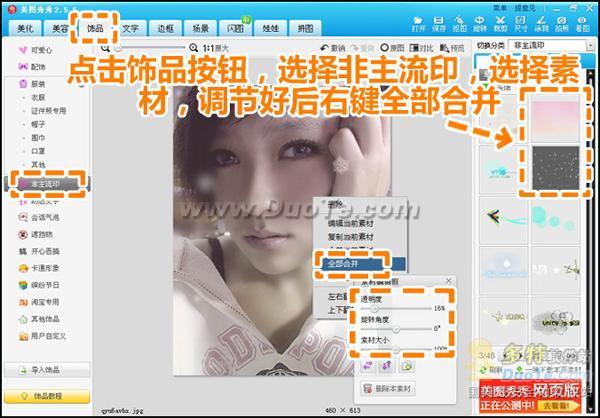Select the 其他 sub-item under 服装
The image size is (600, 418).
pos(38,165)
